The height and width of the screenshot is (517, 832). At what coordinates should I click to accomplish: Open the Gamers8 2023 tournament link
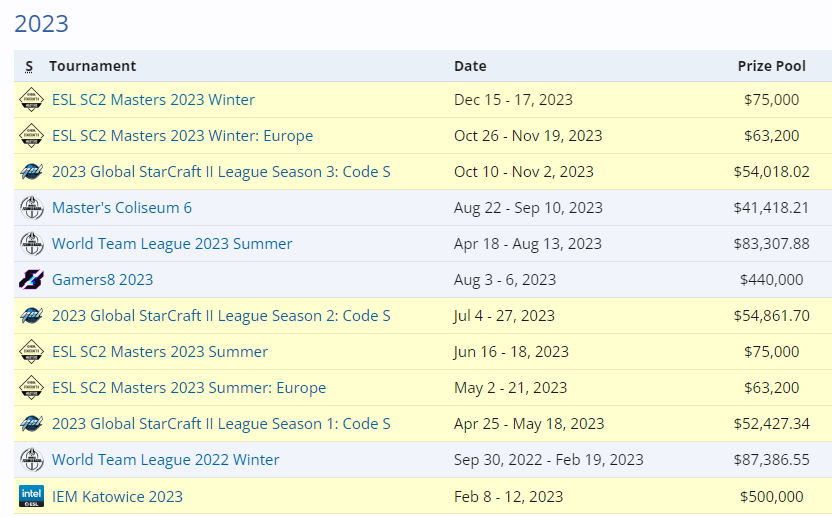coord(102,280)
